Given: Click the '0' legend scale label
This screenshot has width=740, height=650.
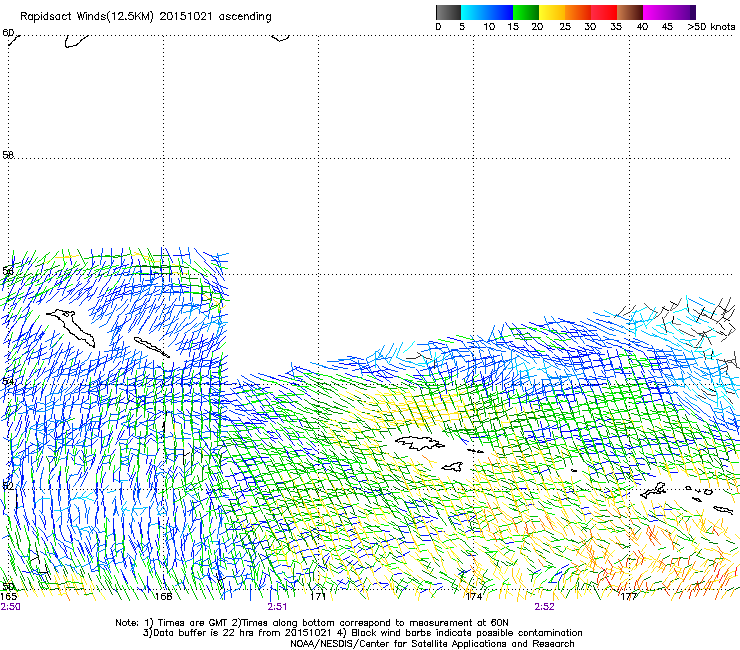Looking at the screenshot, I should pyautogui.click(x=438, y=27).
